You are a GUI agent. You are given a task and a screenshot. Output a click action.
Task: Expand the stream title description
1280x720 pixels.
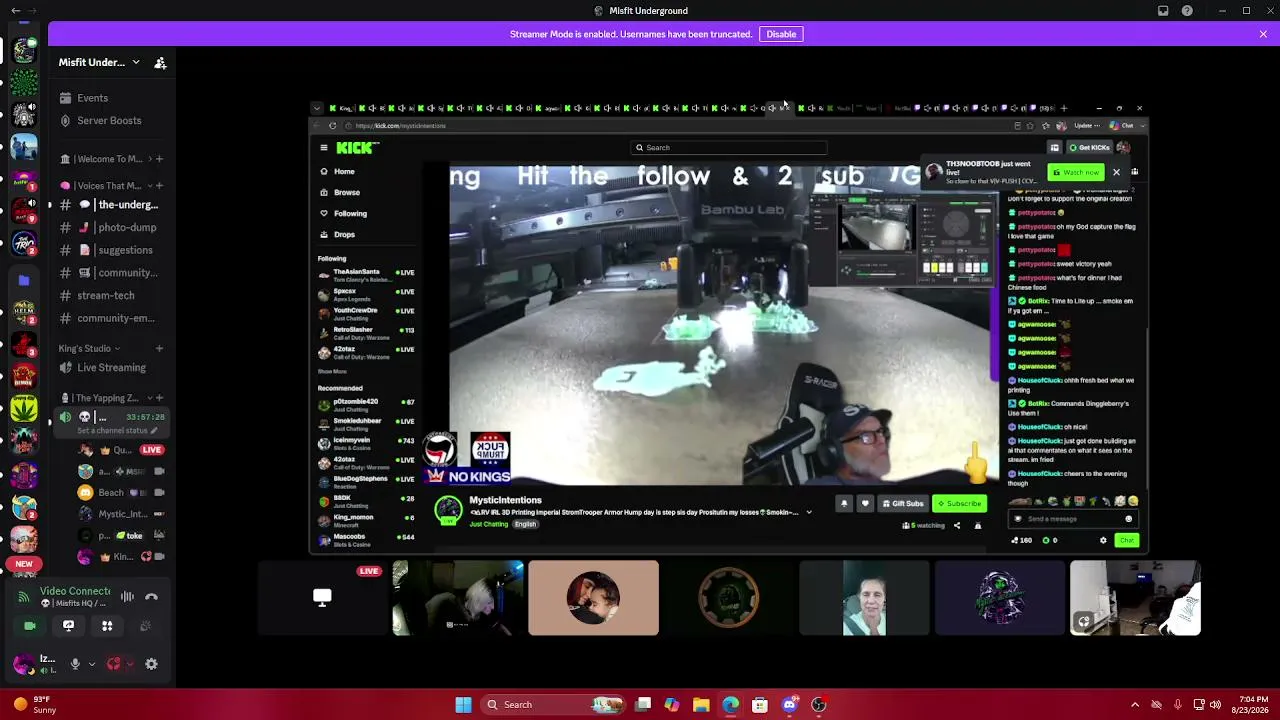tap(809, 513)
